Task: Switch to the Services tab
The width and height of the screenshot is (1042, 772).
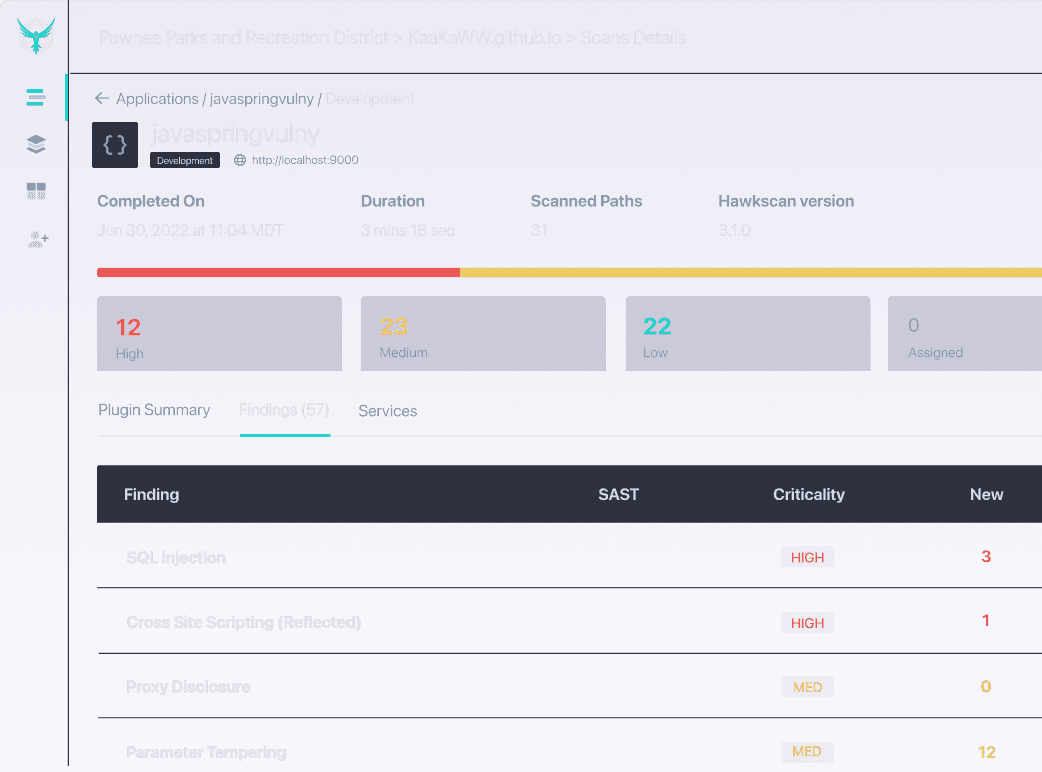Action: [388, 411]
